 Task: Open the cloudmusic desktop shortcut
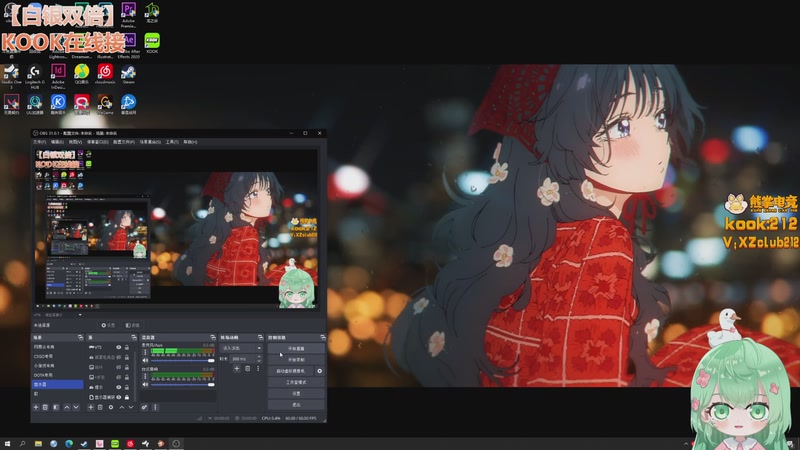click(x=105, y=74)
